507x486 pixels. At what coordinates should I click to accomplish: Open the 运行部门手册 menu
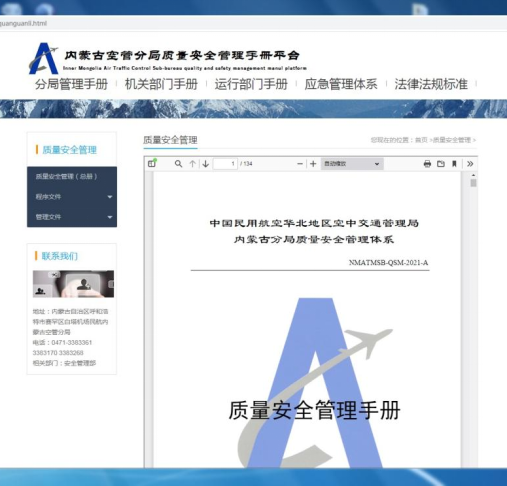[x=251, y=84]
